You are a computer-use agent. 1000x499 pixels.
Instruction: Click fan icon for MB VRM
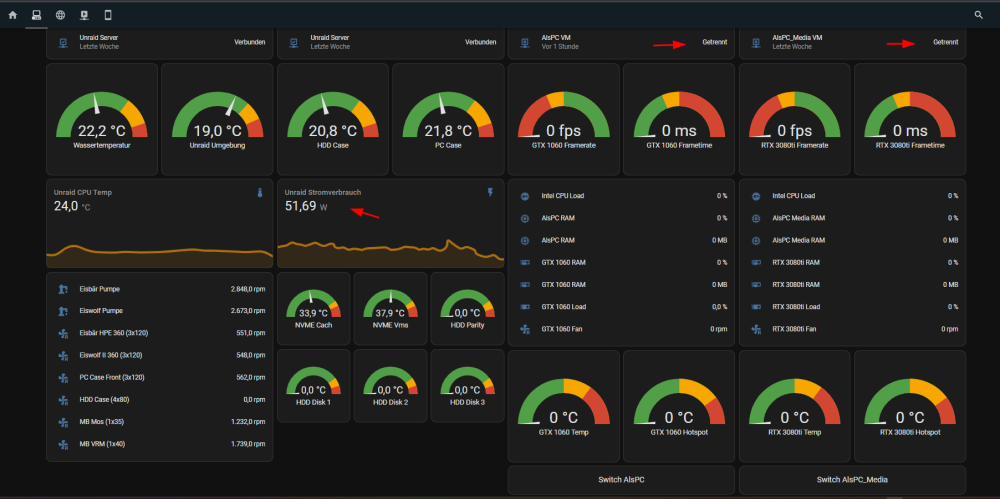tap(62, 444)
